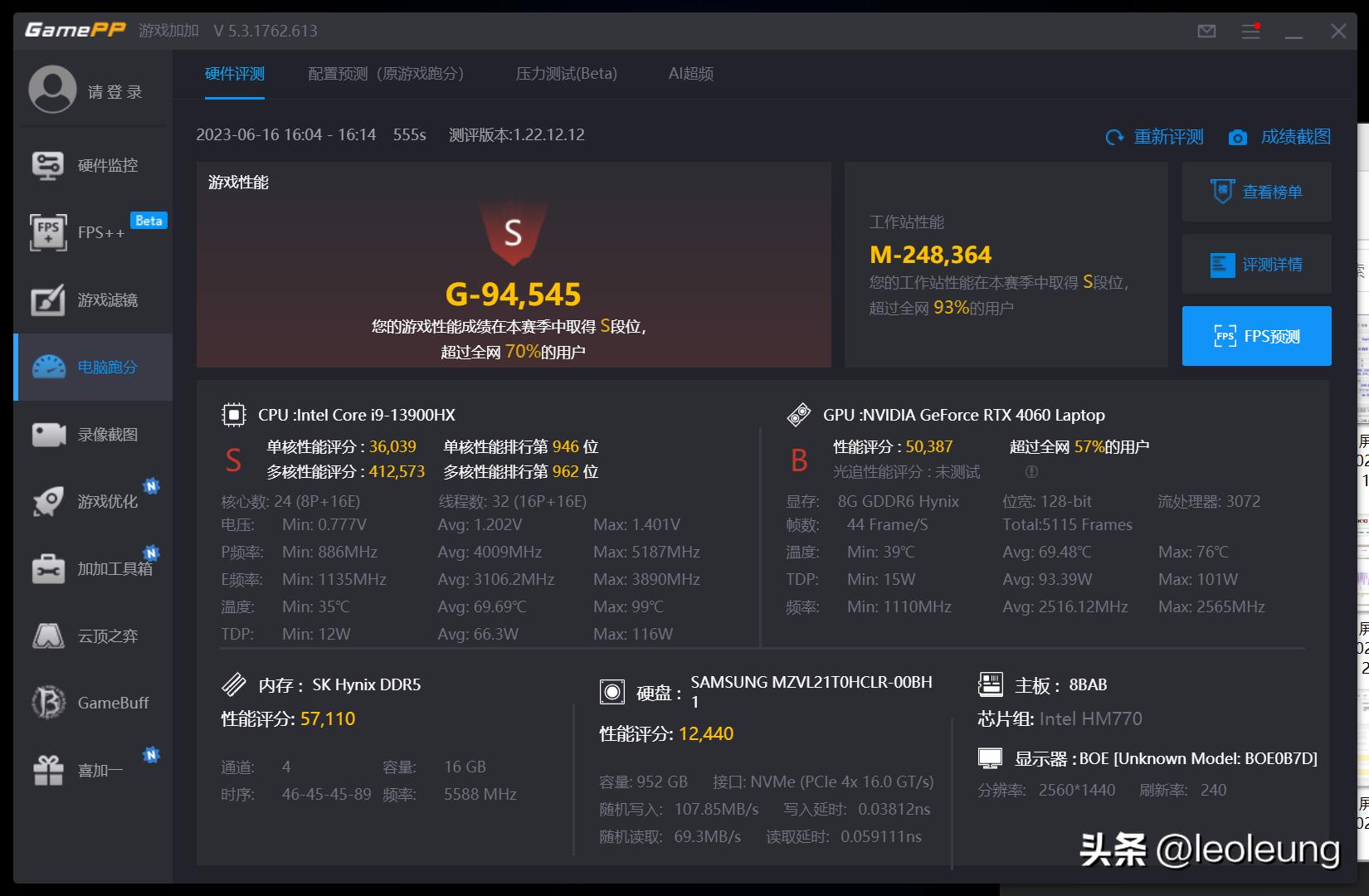Click the 请登录 avatar to sign in
The width and height of the screenshot is (1369, 896).
click(x=51, y=90)
